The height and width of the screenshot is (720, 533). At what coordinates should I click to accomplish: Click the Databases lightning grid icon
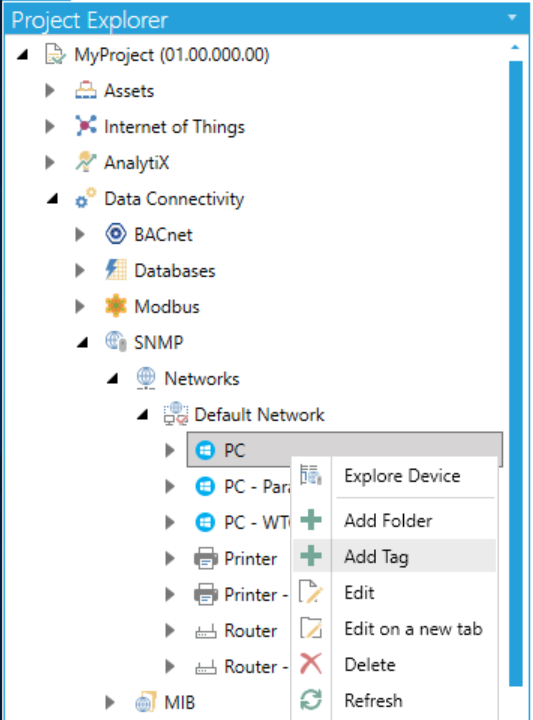point(116,270)
